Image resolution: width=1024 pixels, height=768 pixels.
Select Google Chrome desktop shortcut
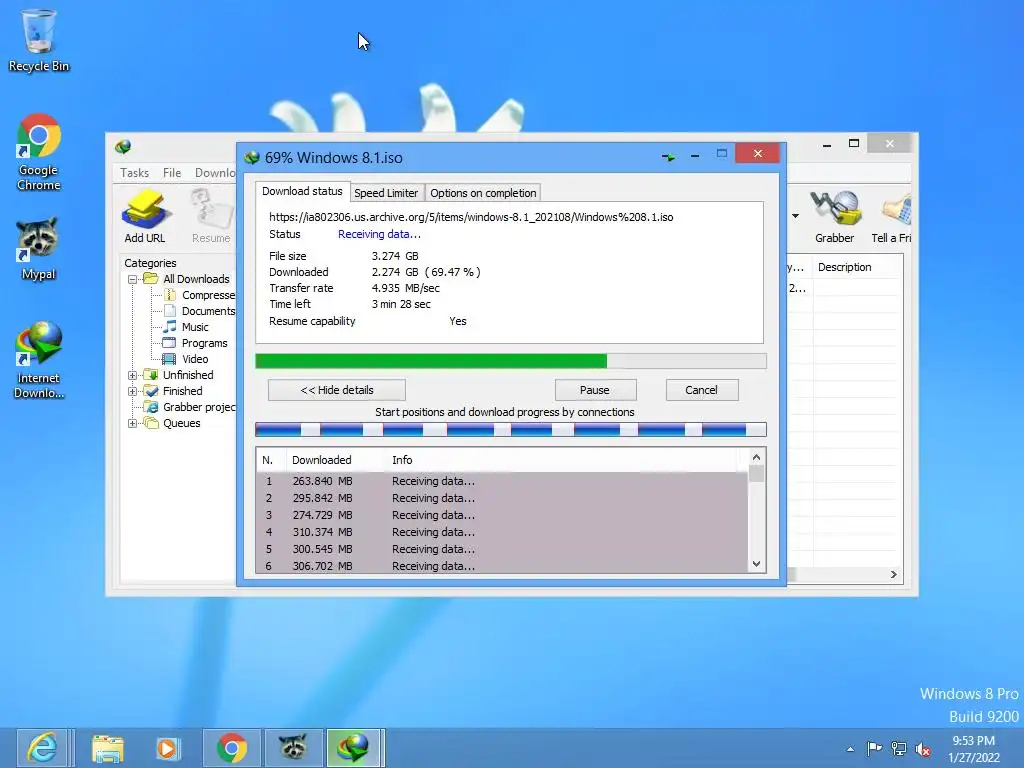coord(39,153)
